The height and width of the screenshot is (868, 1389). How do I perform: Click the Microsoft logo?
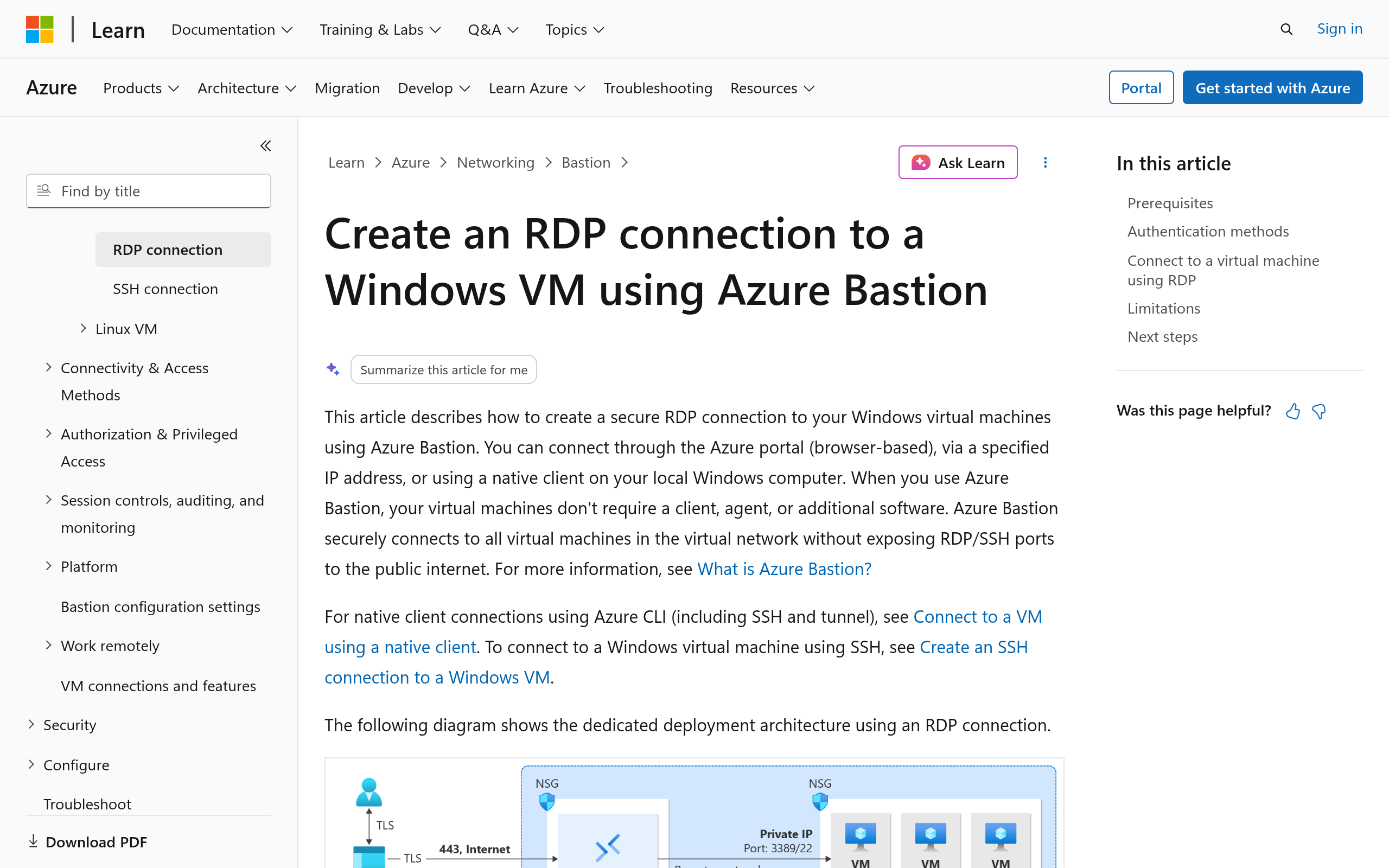40,29
